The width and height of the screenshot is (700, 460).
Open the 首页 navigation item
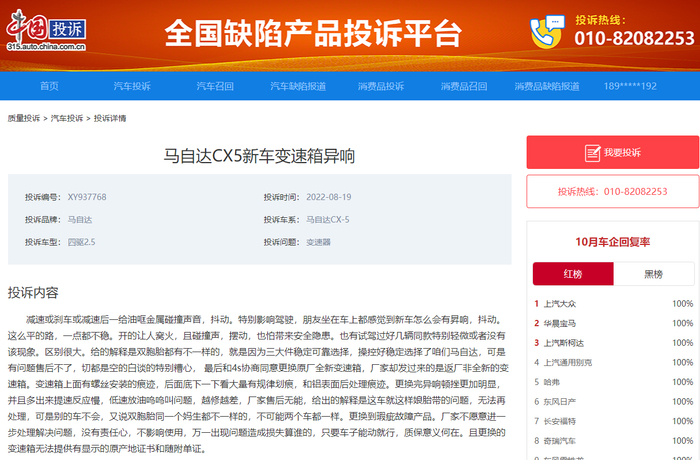coord(49,86)
